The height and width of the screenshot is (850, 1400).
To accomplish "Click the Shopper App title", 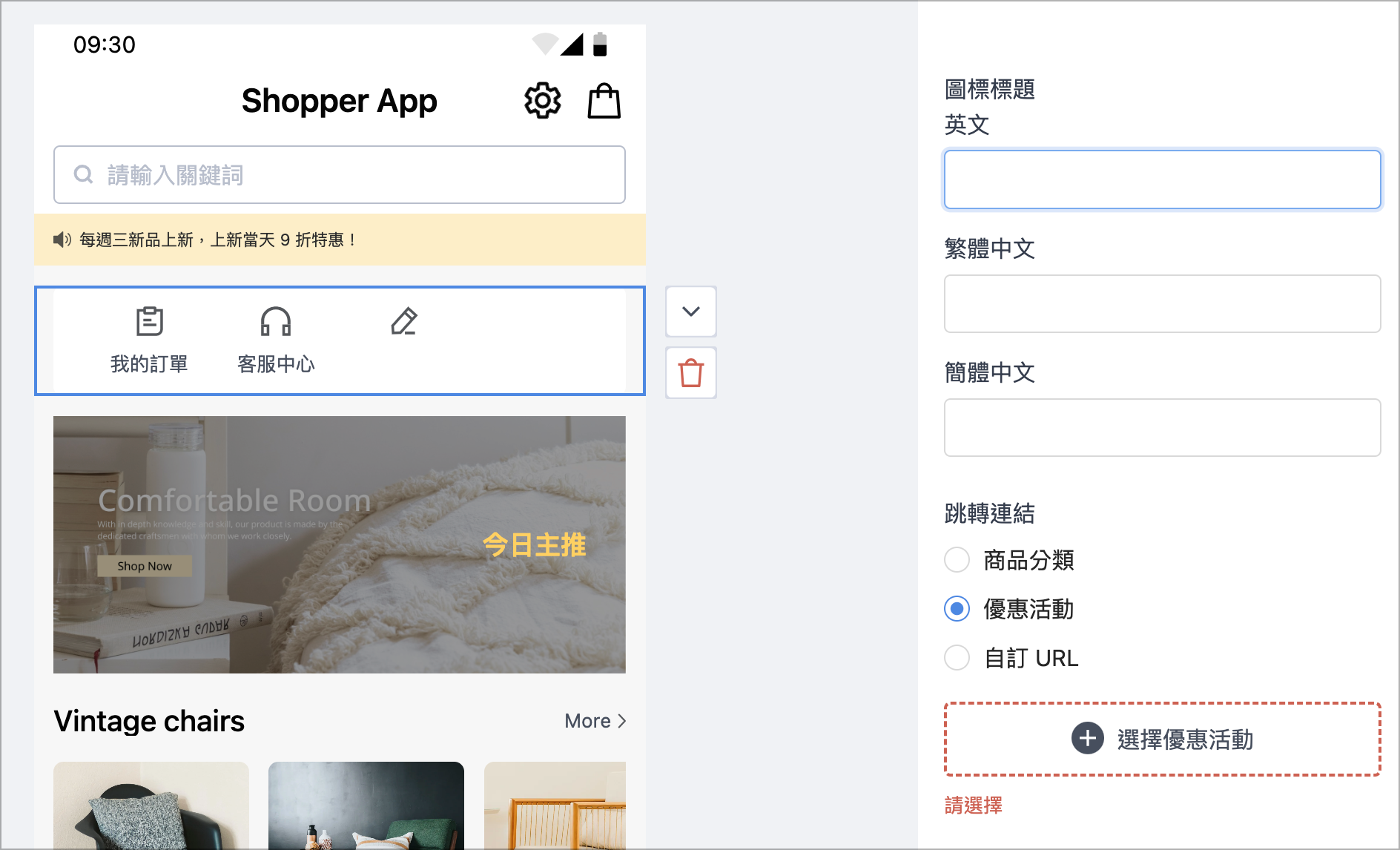I will click(x=340, y=101).
